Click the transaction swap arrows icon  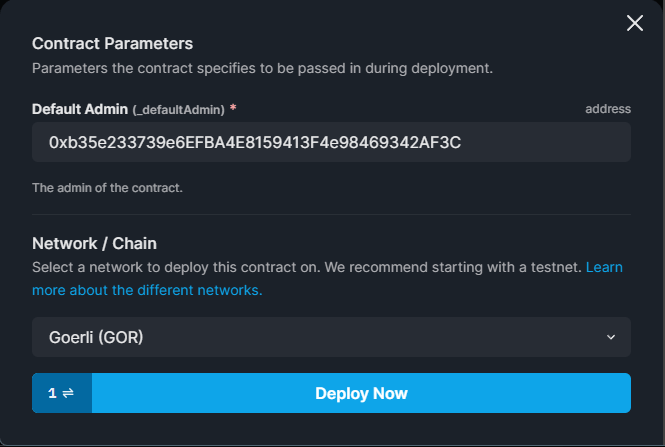[x=68, y=393]
